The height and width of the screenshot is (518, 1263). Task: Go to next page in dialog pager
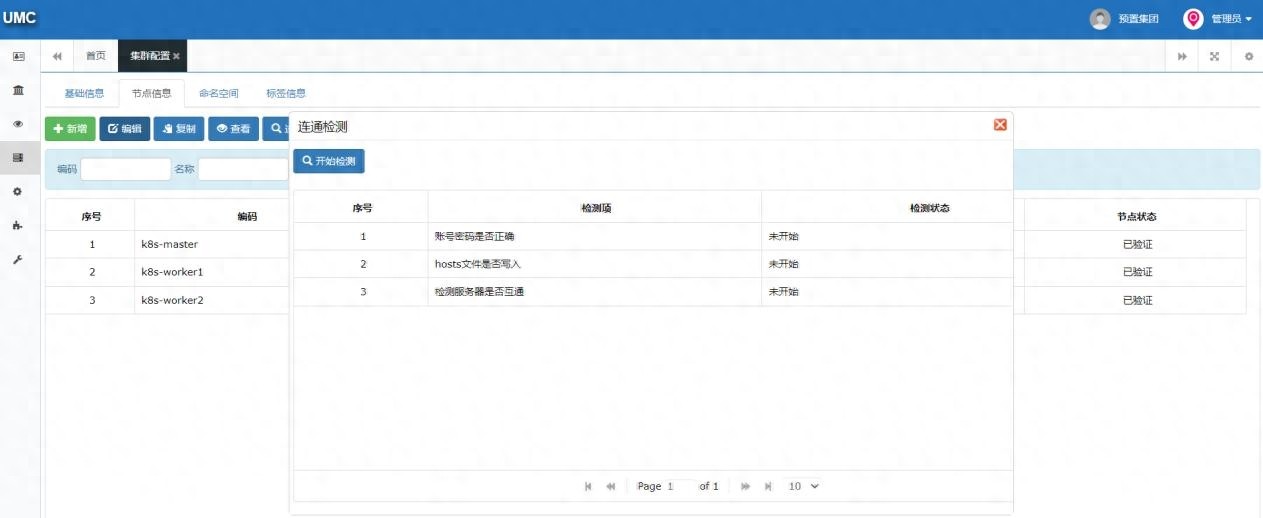(x=746, y=486)
